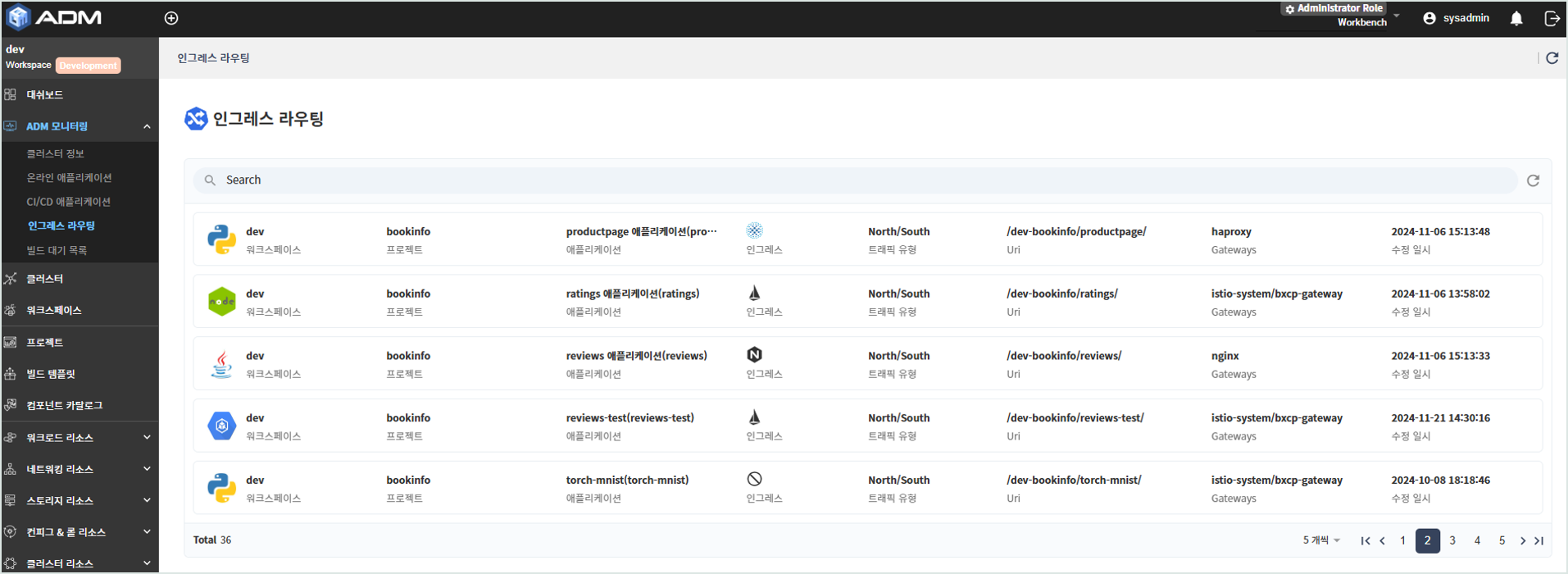
Task: Click the Total 36 count label
Action: coord(212,540)
